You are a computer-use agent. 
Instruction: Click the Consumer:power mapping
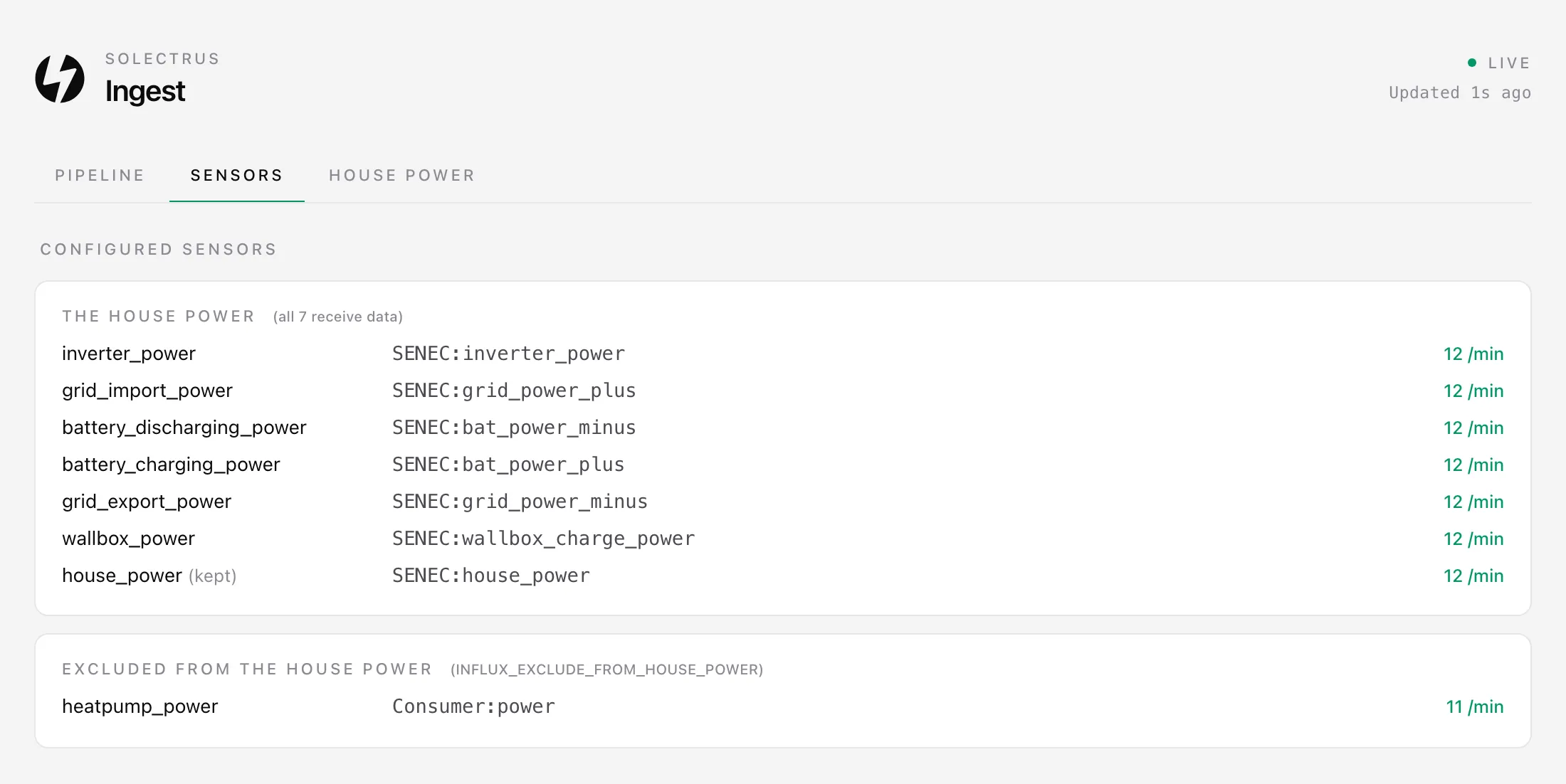(473, 706)
